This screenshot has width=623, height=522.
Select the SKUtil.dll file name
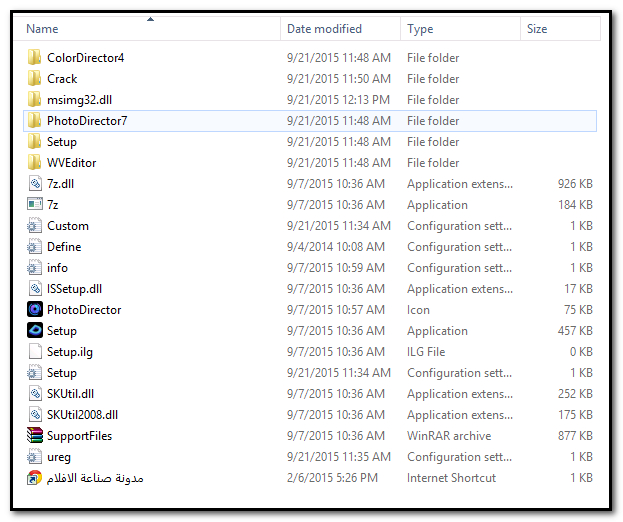pyautogui.click(x=70, y=394)
